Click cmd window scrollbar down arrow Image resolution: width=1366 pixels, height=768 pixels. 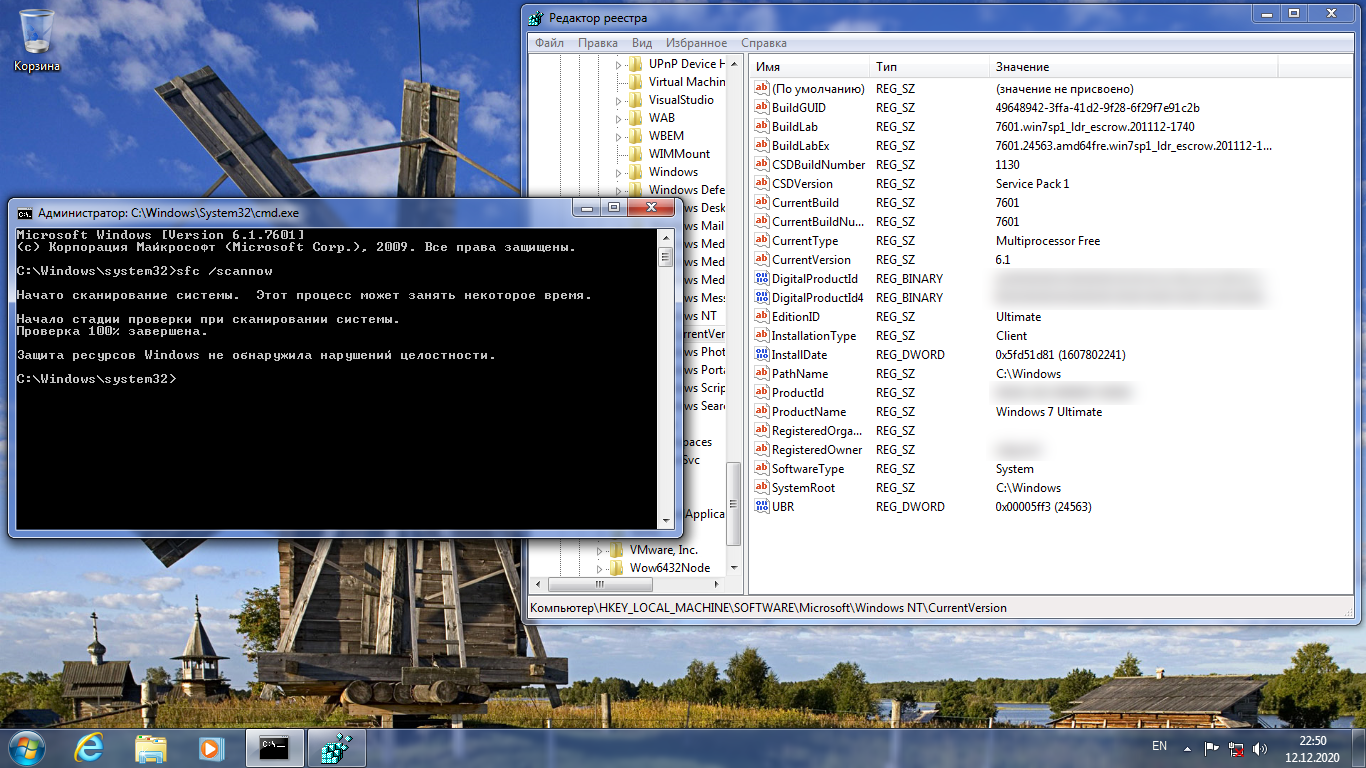[666, 521]
